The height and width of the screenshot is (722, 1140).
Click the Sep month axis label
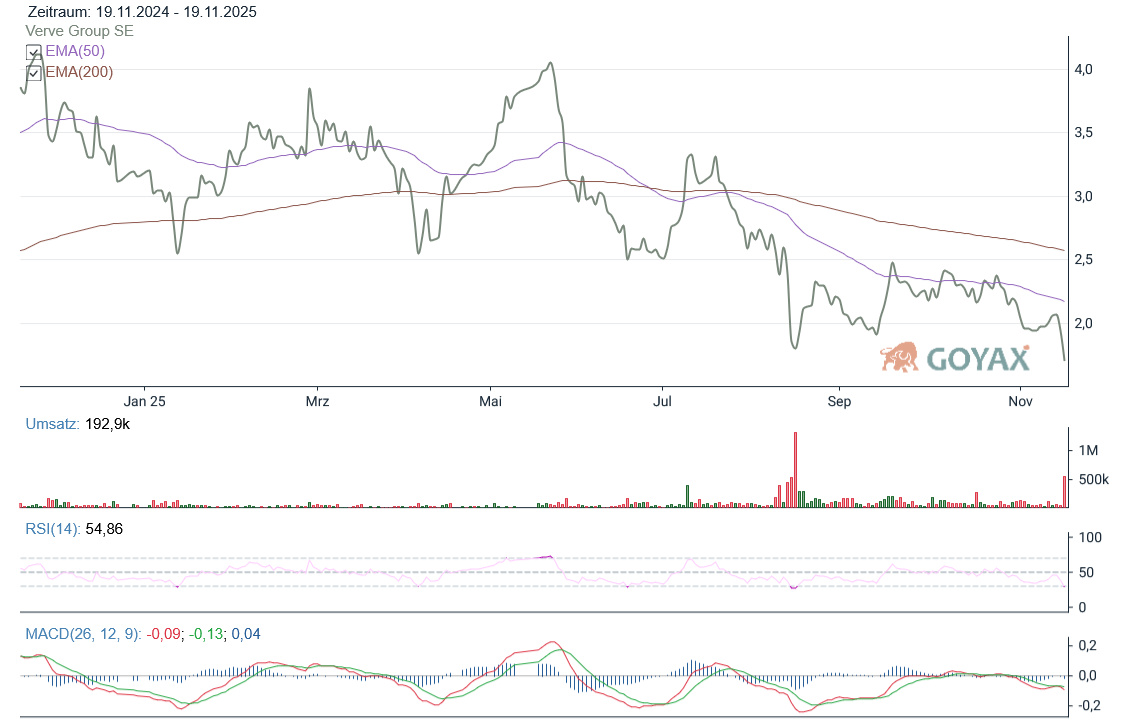tap(838, 401)
